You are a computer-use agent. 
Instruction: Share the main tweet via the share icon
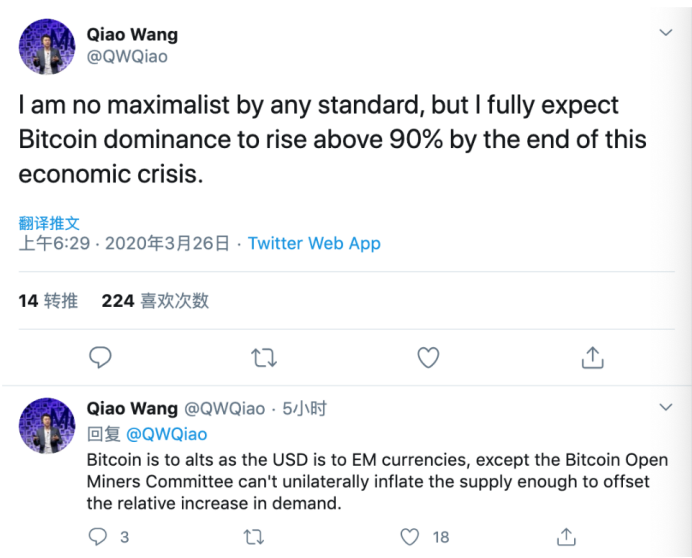click(x=592, y=357)
